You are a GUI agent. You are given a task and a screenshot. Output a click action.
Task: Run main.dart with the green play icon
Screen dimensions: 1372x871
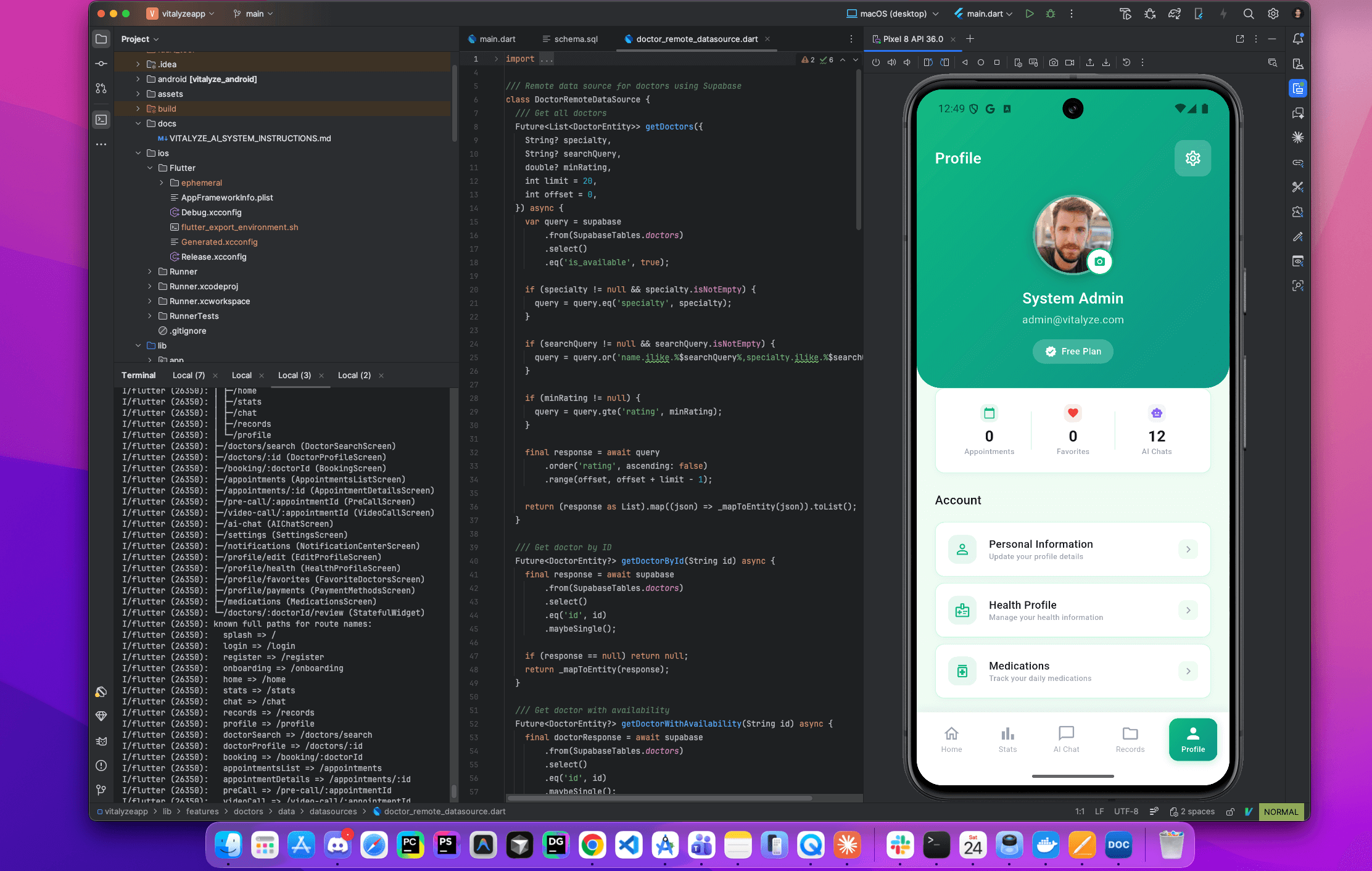click(1029, 14)
